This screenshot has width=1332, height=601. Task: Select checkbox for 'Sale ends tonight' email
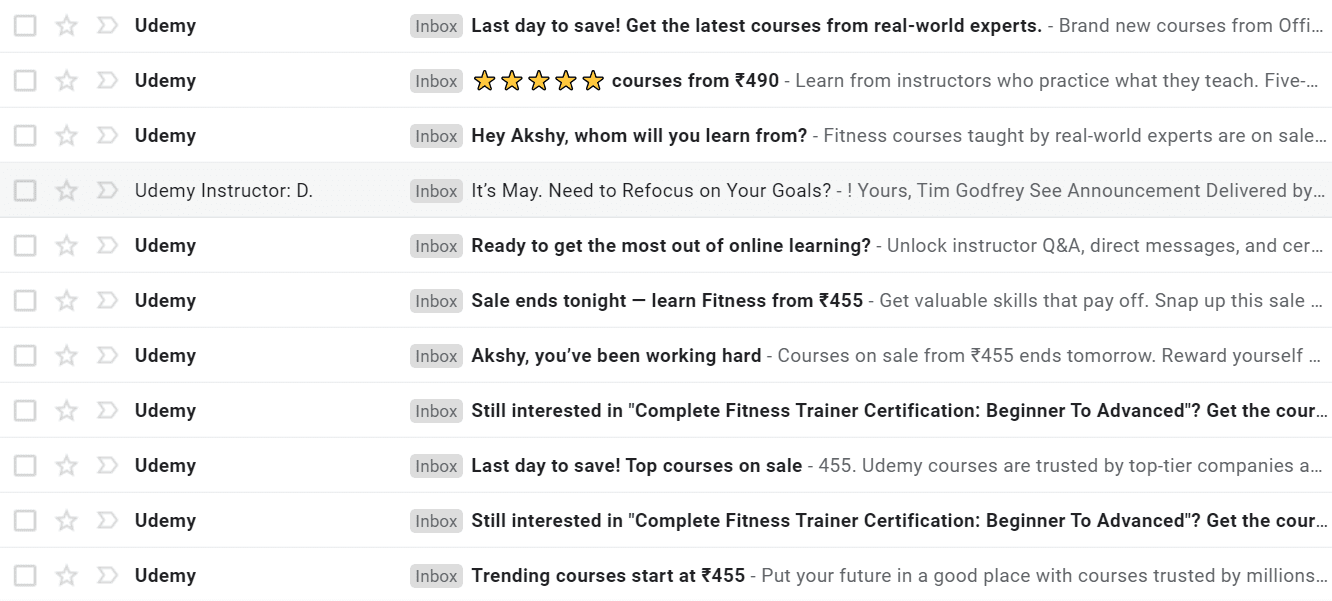[26, 301]
